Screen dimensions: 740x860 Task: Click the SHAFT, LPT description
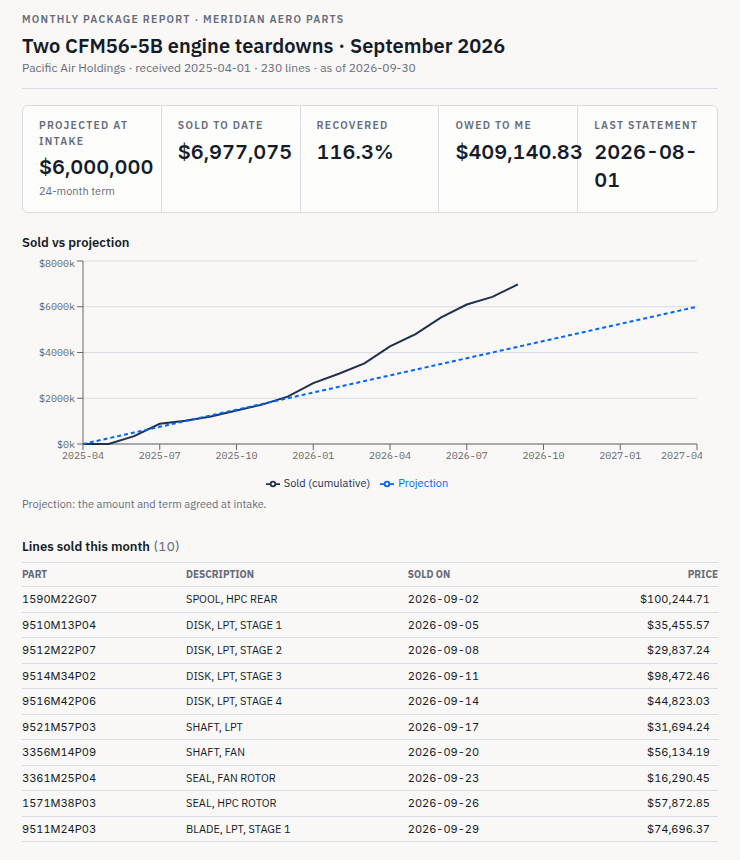click(x=214, y=727)
